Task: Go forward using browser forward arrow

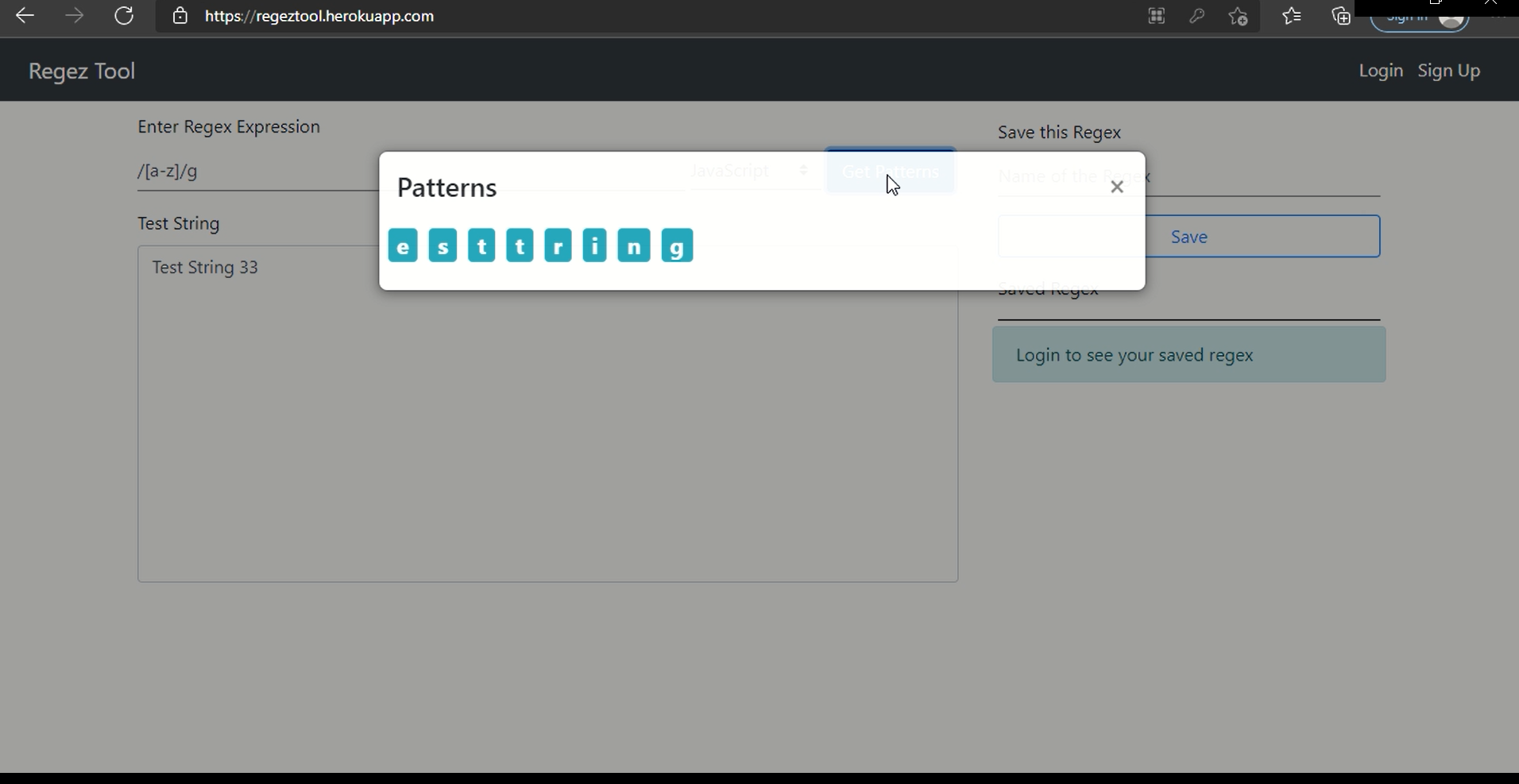Action: coord(75,16)
